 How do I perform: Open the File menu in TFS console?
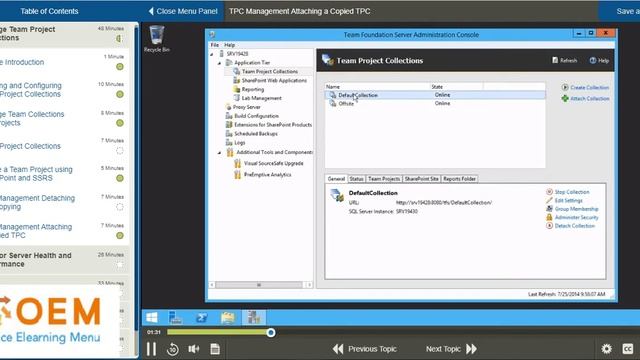(215, 45)
